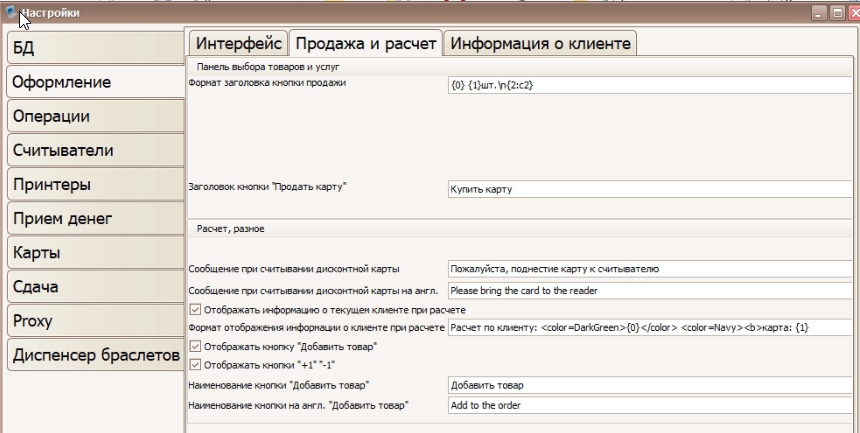Open the Информация о клиенте tab
Viewport: 860px width, 433px height.
coord(540,43)
